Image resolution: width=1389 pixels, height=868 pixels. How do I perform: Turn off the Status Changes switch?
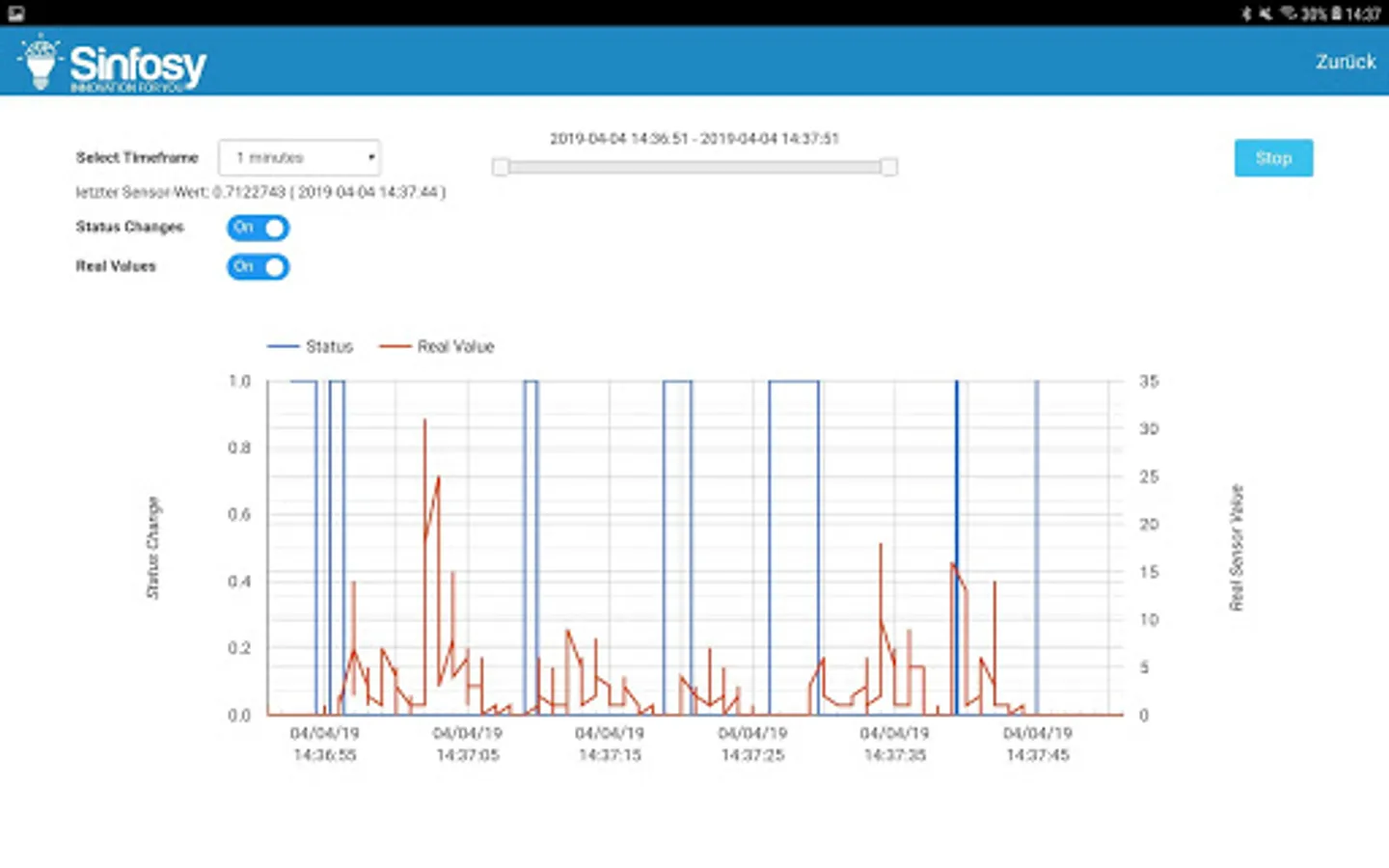click(258, 228)
